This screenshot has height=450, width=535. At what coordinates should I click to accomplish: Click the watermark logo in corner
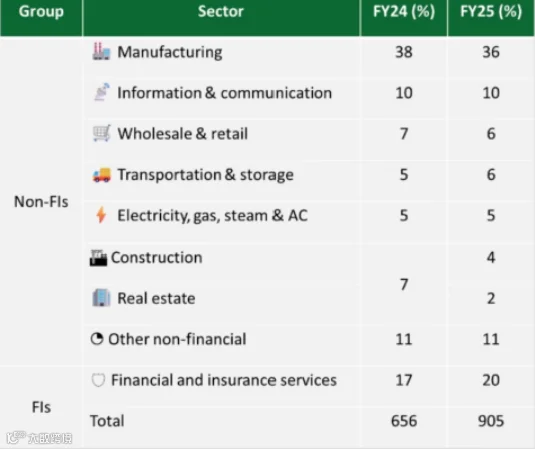39,438
